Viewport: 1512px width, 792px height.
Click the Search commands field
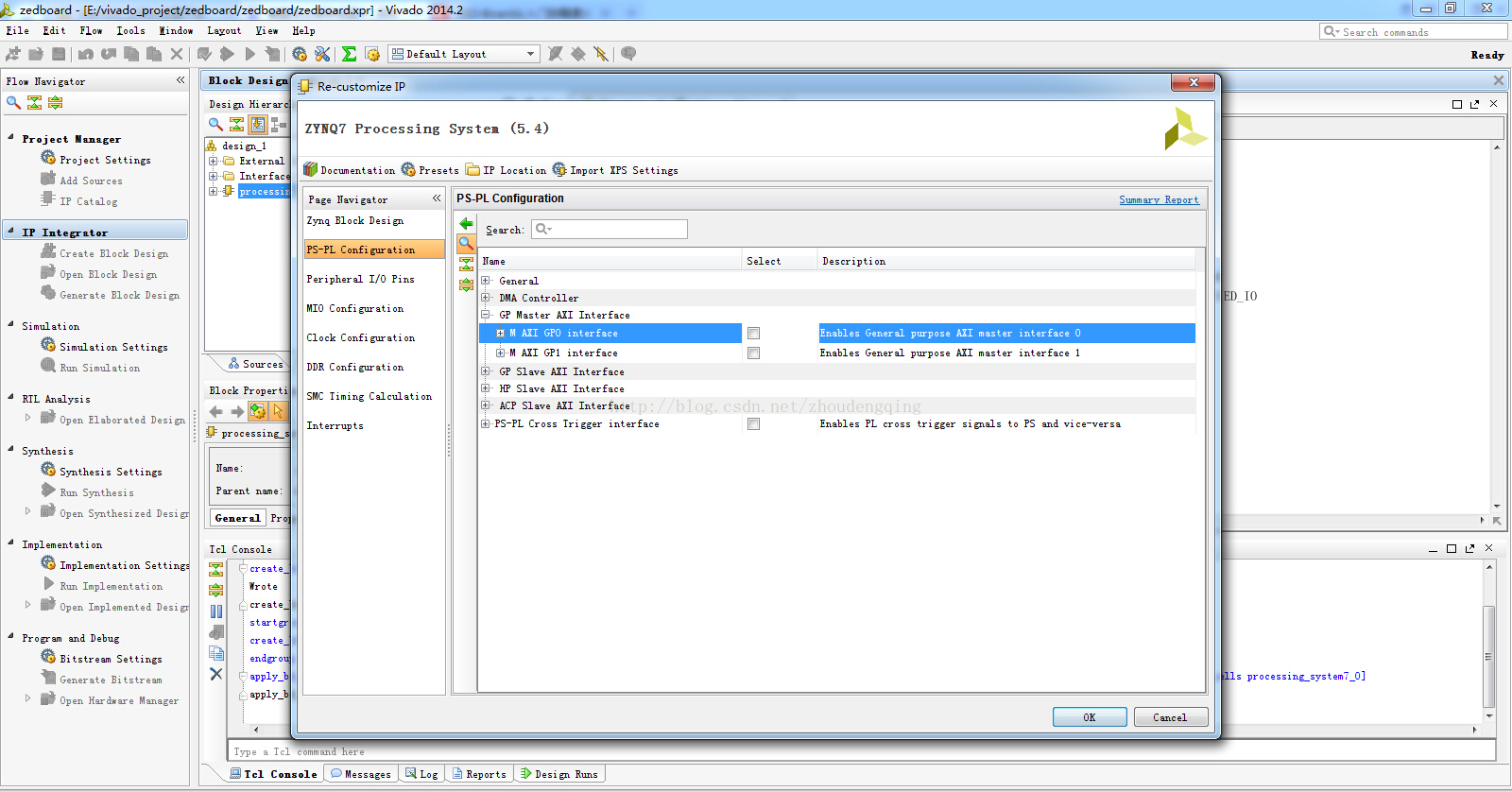1413,31
